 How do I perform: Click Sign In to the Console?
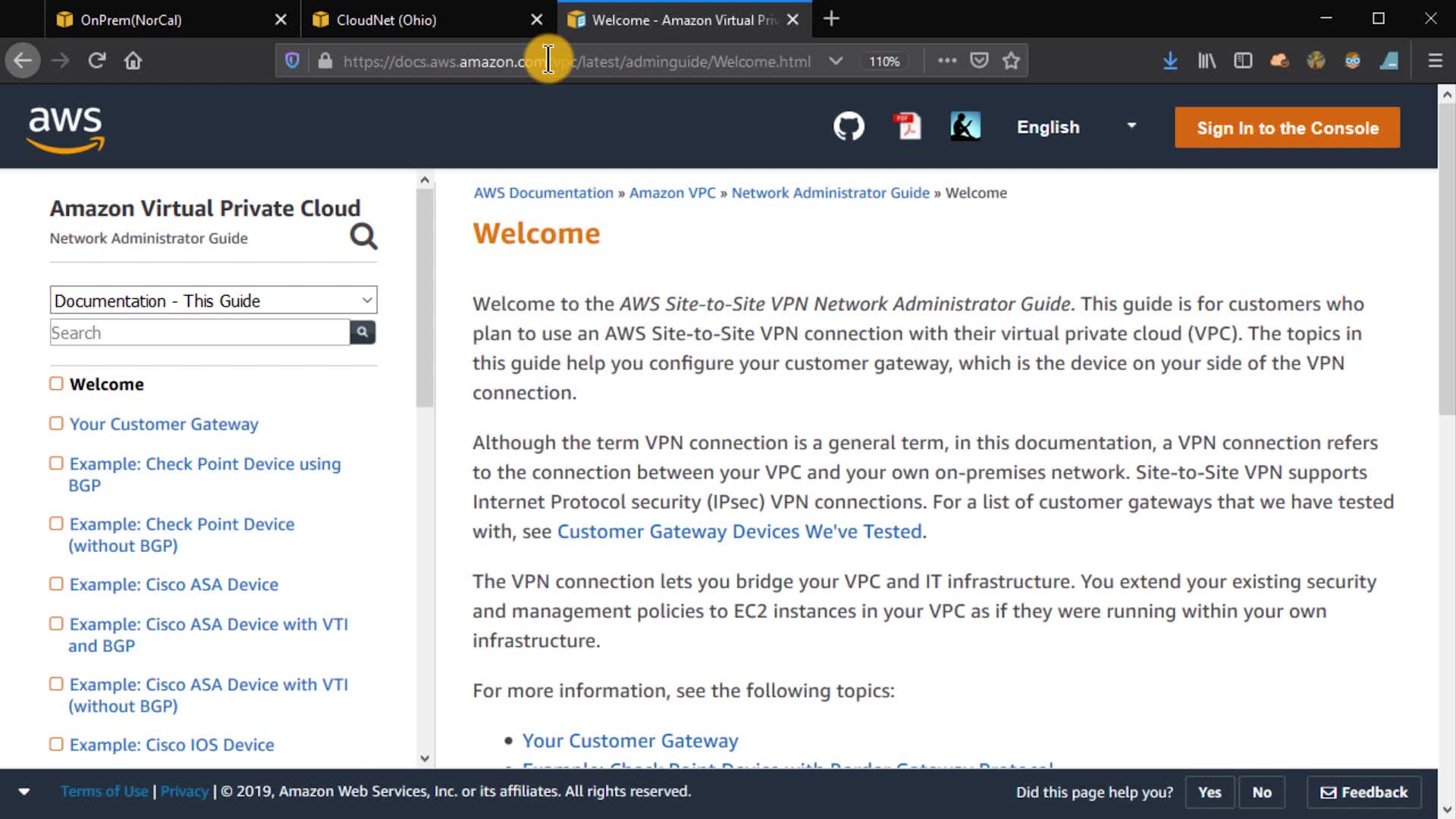pos(1287,128)
